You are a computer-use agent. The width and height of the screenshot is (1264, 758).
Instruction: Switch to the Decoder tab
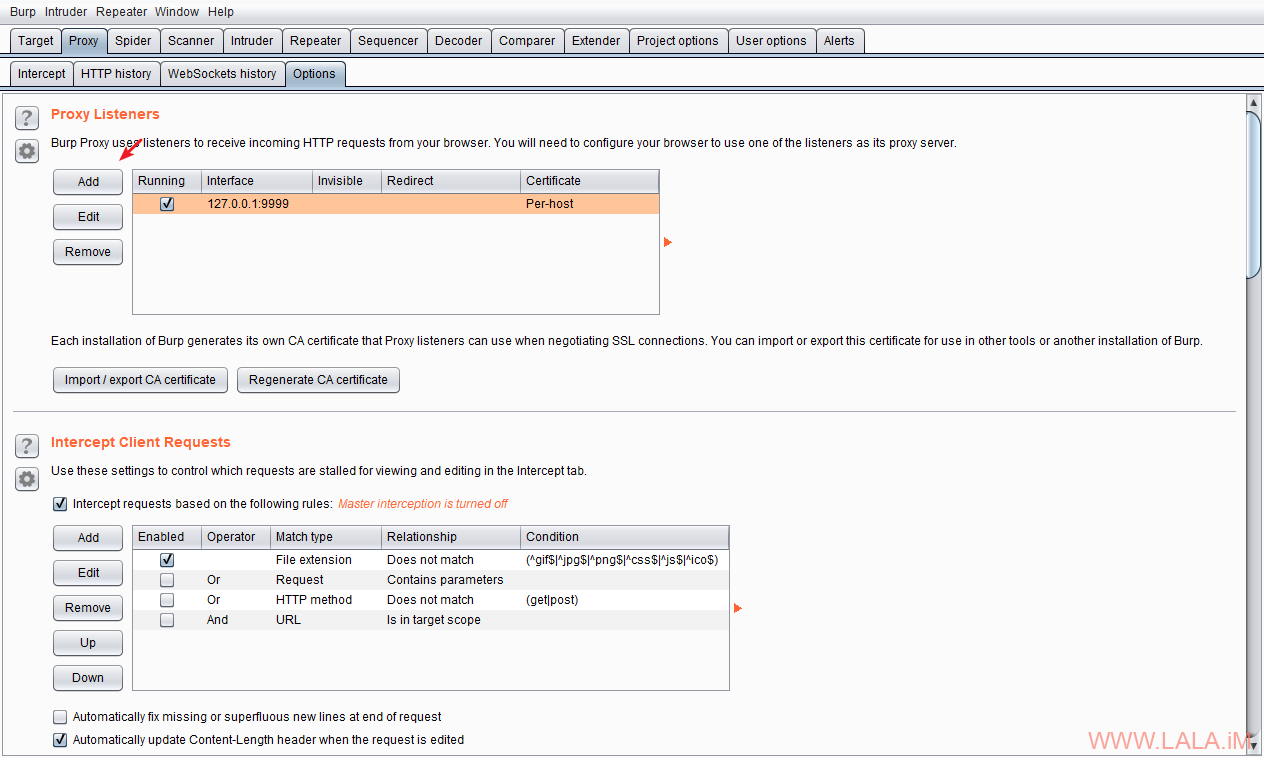click(x=459, y=41)
